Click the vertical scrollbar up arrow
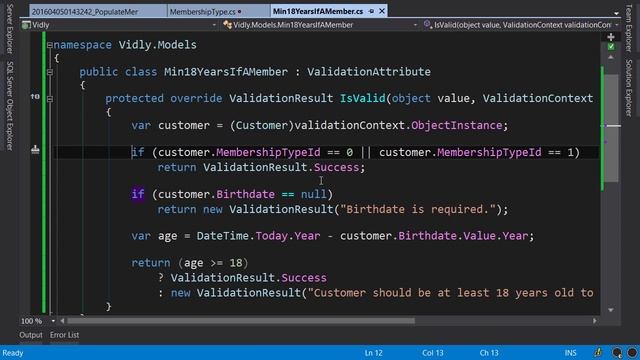 point(611,58)
